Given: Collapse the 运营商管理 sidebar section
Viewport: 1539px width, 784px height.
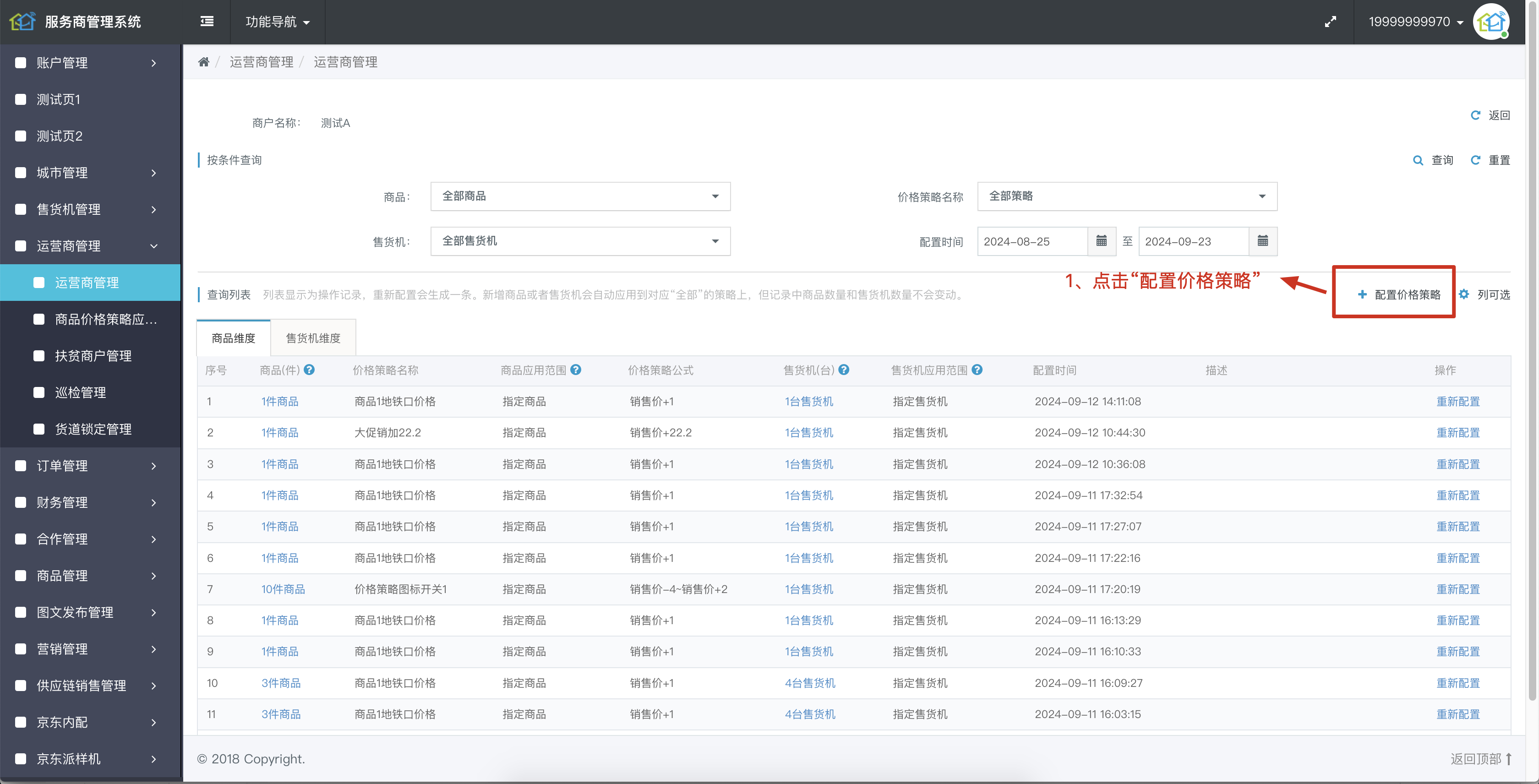Looking at the screenshot, I should coord(90,246).
